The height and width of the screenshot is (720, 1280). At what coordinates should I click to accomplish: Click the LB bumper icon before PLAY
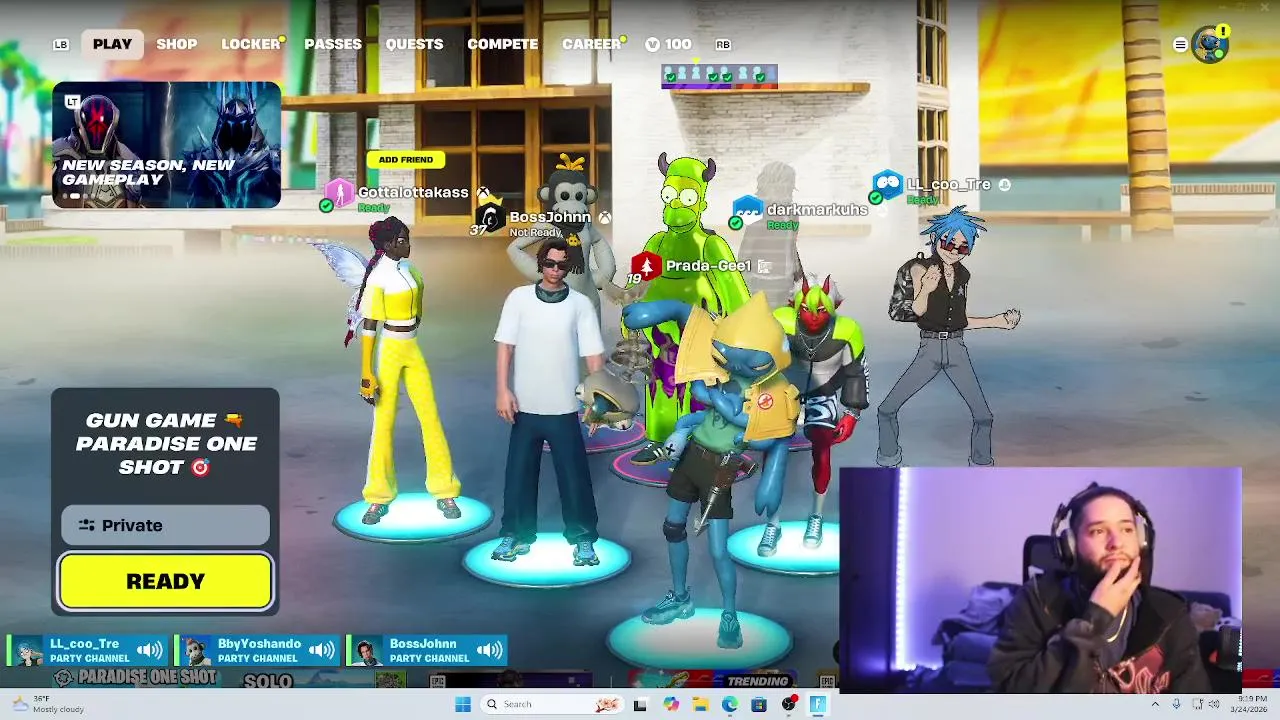[x=61, y=44]
